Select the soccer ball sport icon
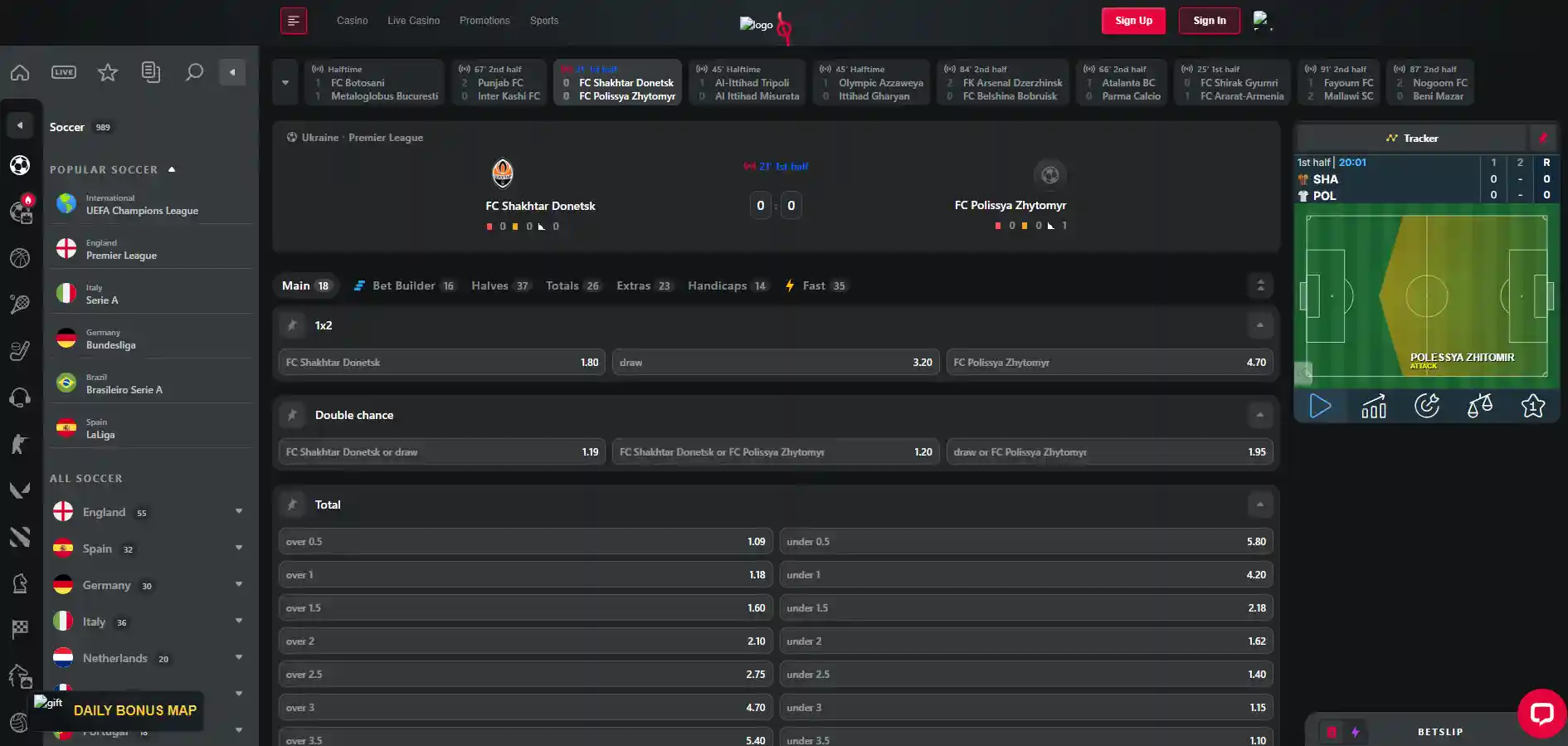This screenshot has width=1568, height=746. pyautogui.click(x=20, y=165)
